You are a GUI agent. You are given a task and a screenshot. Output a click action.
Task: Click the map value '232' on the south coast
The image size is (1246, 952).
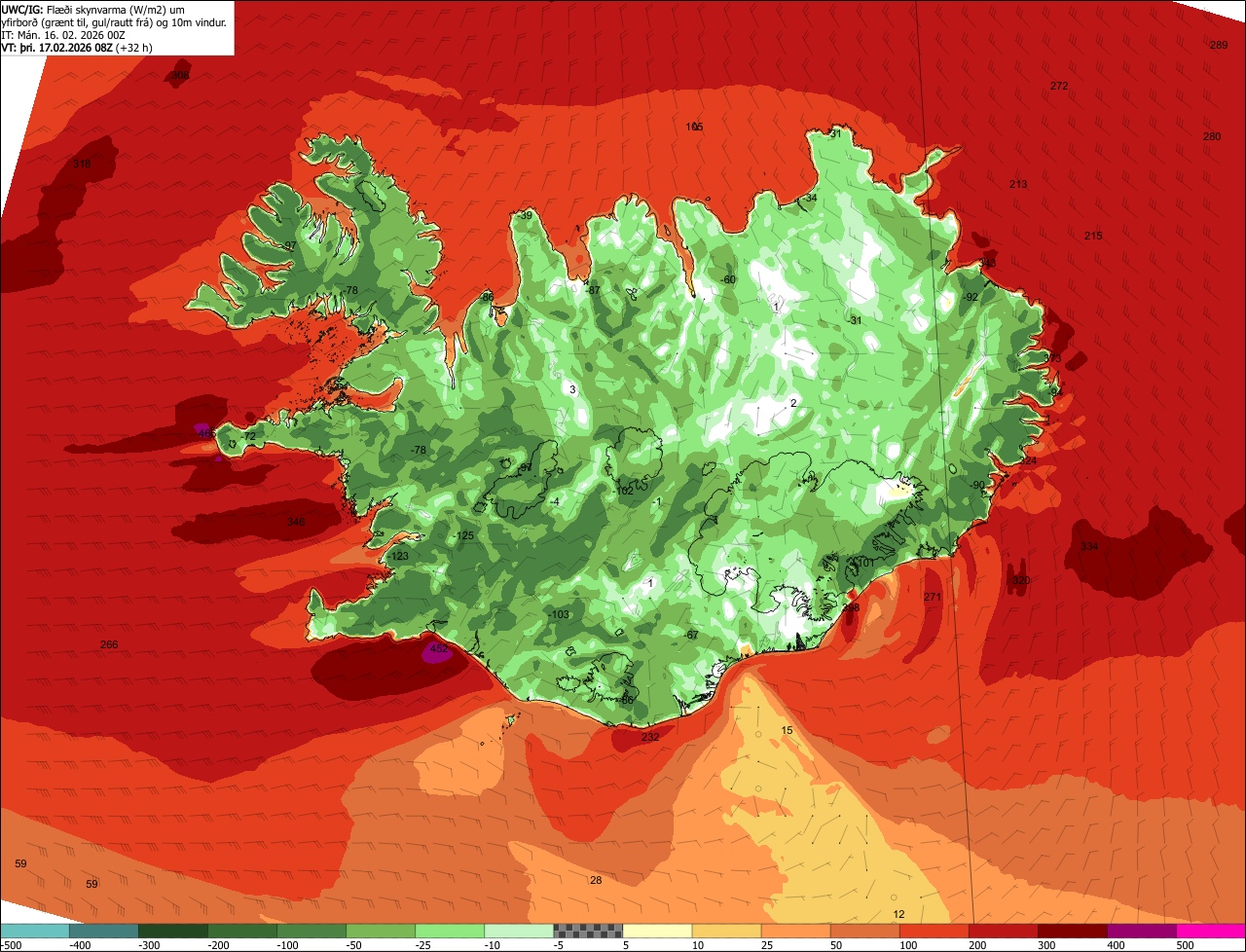click(x=650, y=737)
